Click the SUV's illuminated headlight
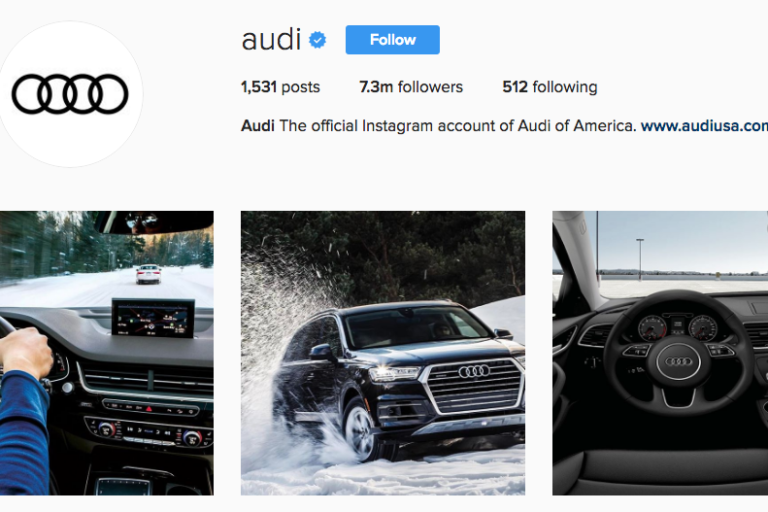The height and width of the screenshot is (512, 768). coord(394,373)
